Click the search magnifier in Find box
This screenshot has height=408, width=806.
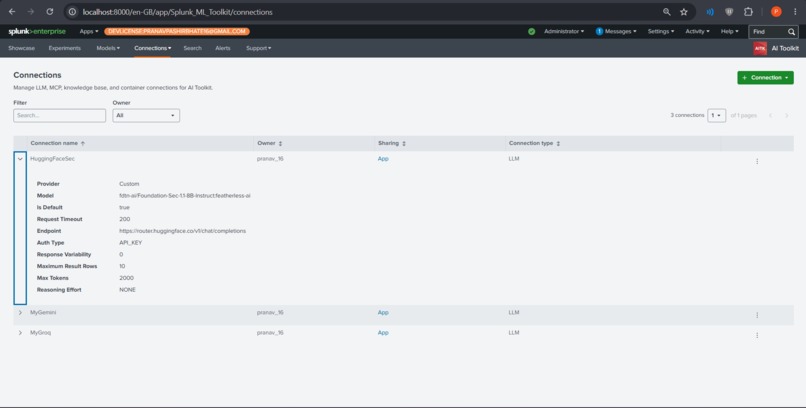coord(792,32)
